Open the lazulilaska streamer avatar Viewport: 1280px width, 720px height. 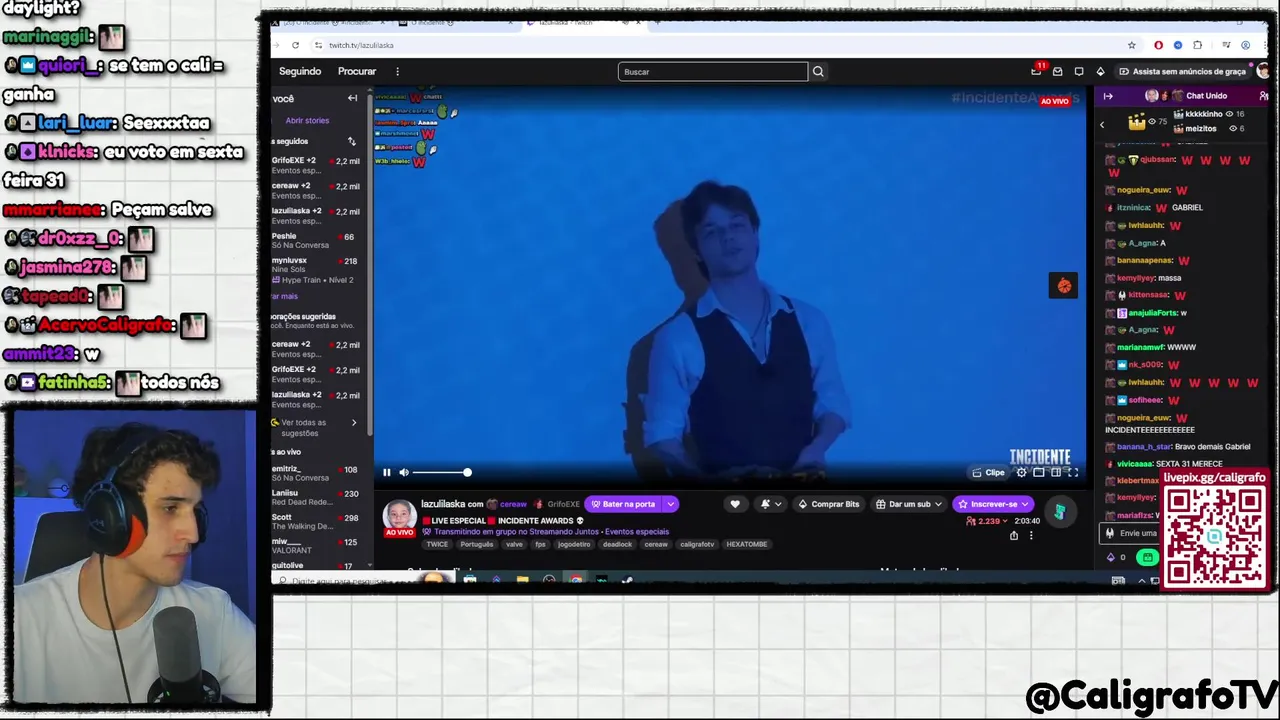(400, 516)
